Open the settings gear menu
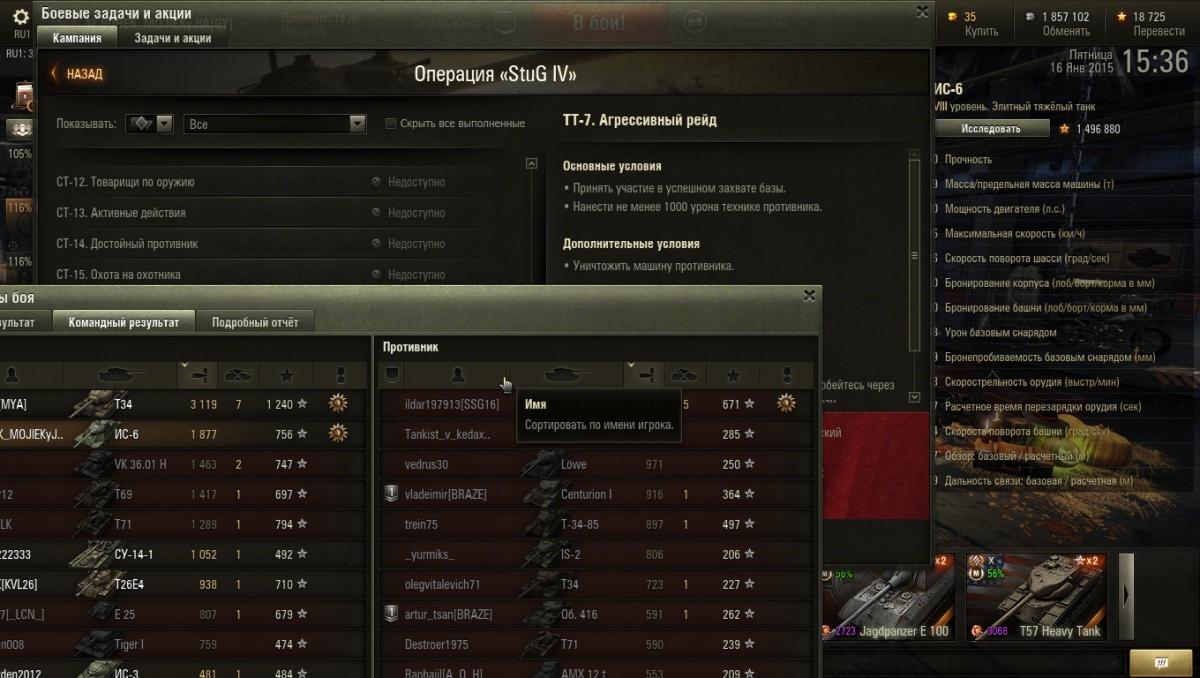 coord(21,16)
